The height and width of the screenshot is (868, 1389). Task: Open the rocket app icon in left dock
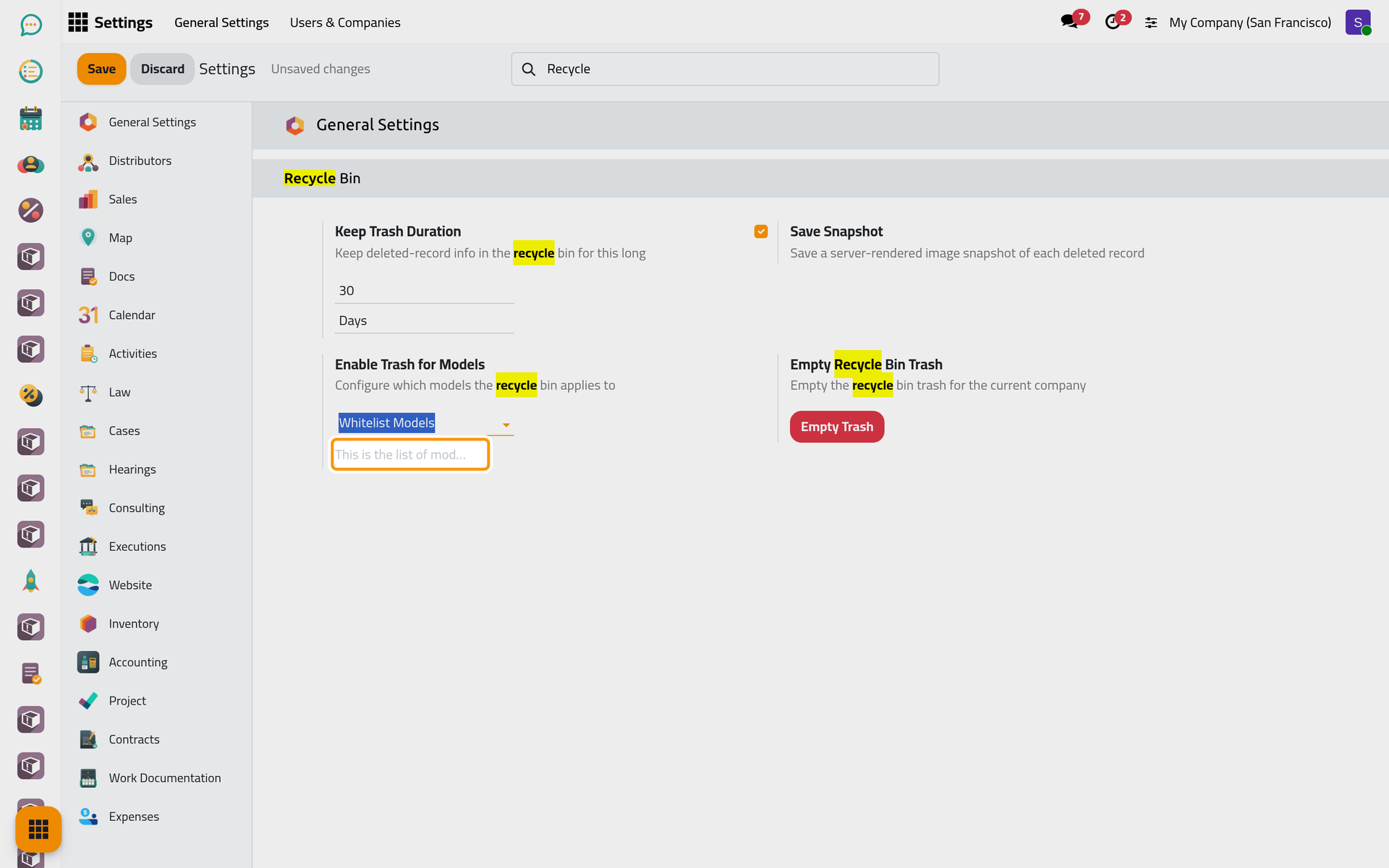click(30, 581)
